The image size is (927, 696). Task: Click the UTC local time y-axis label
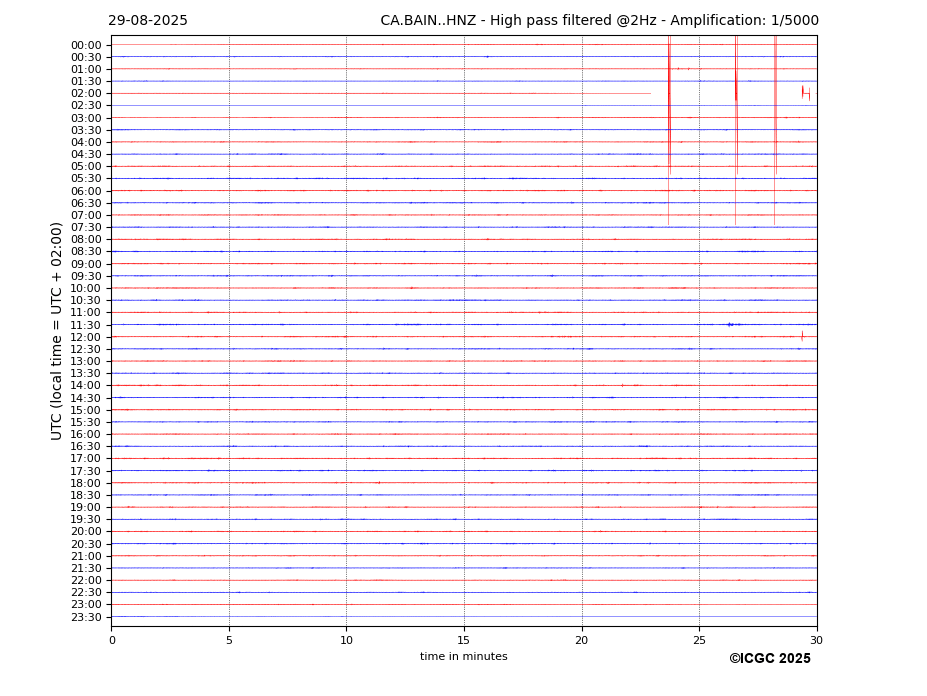coord(56,331)
